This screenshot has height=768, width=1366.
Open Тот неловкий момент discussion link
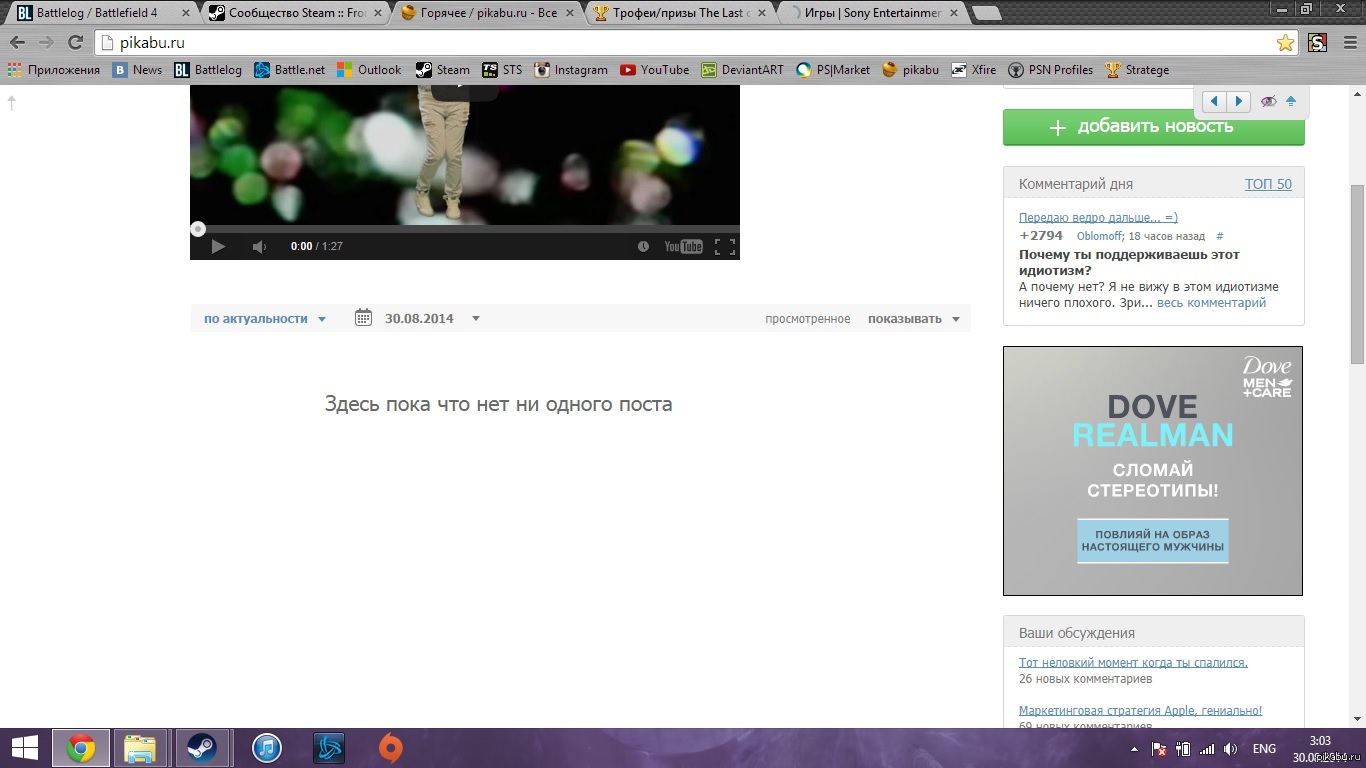tap(1133, 662)
